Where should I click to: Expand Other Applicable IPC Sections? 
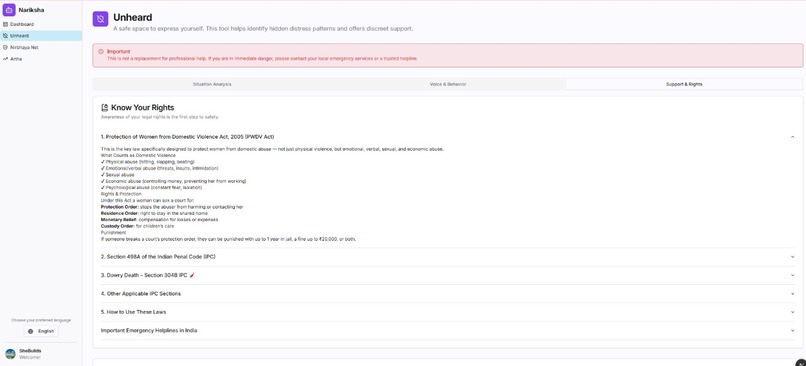(448, 294)
